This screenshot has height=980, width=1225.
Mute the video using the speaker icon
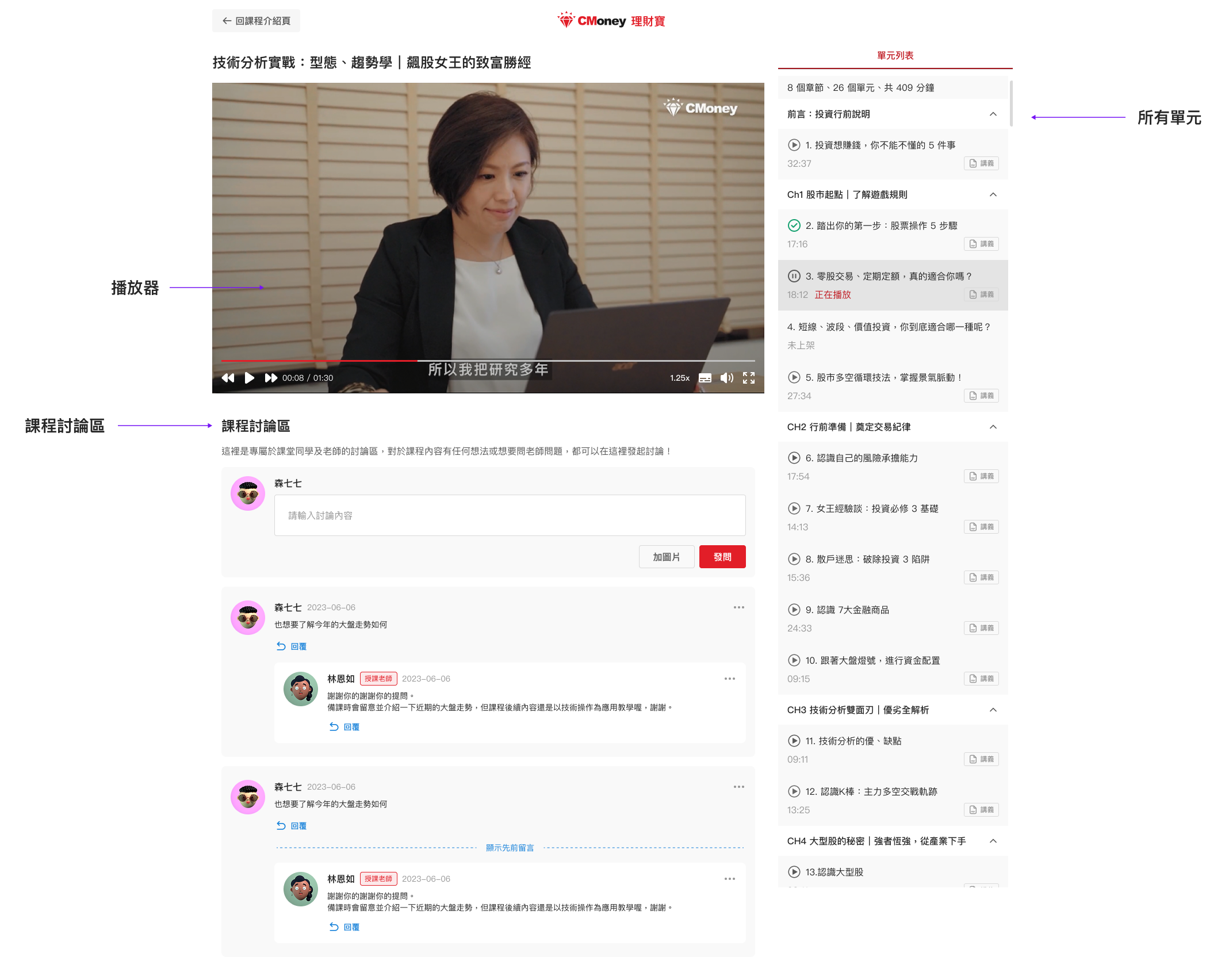point(727,378)
